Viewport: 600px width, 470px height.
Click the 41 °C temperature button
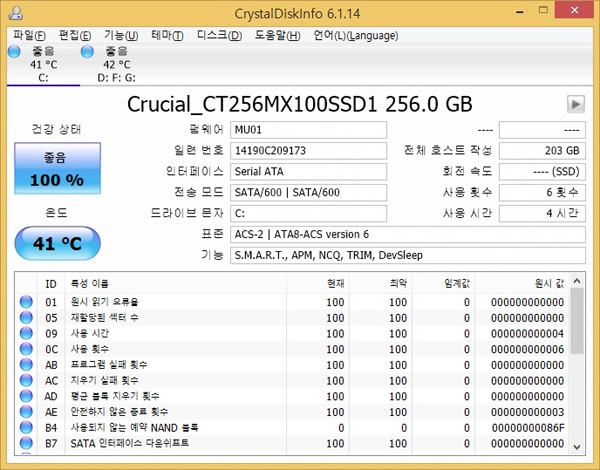(57, 243)
